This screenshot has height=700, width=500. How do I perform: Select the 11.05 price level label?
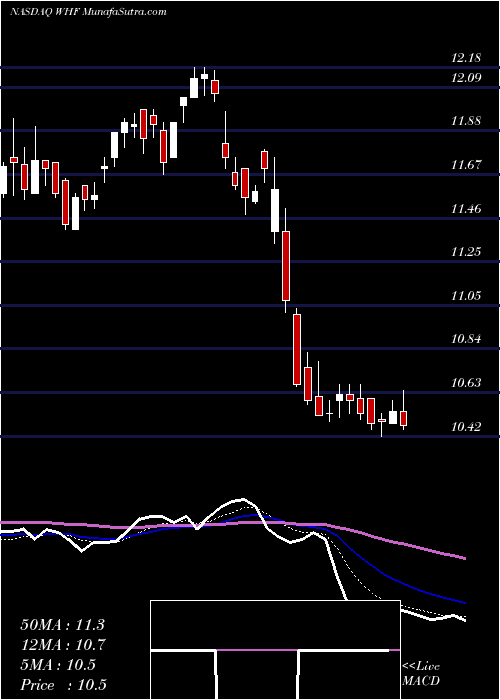tap(466, 296)
